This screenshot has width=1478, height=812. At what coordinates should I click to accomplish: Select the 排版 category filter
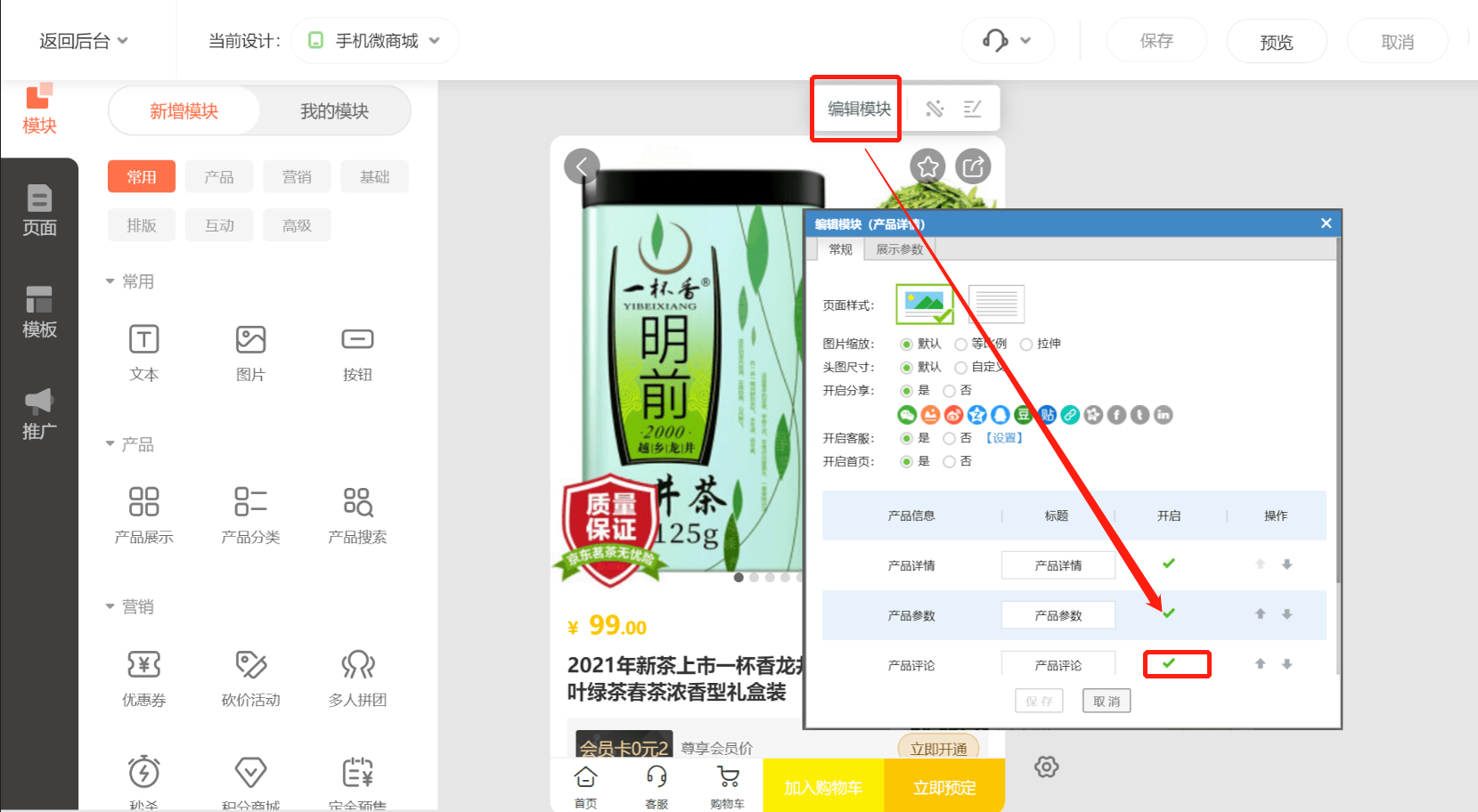pyautogui.click(x=142, y=225)
